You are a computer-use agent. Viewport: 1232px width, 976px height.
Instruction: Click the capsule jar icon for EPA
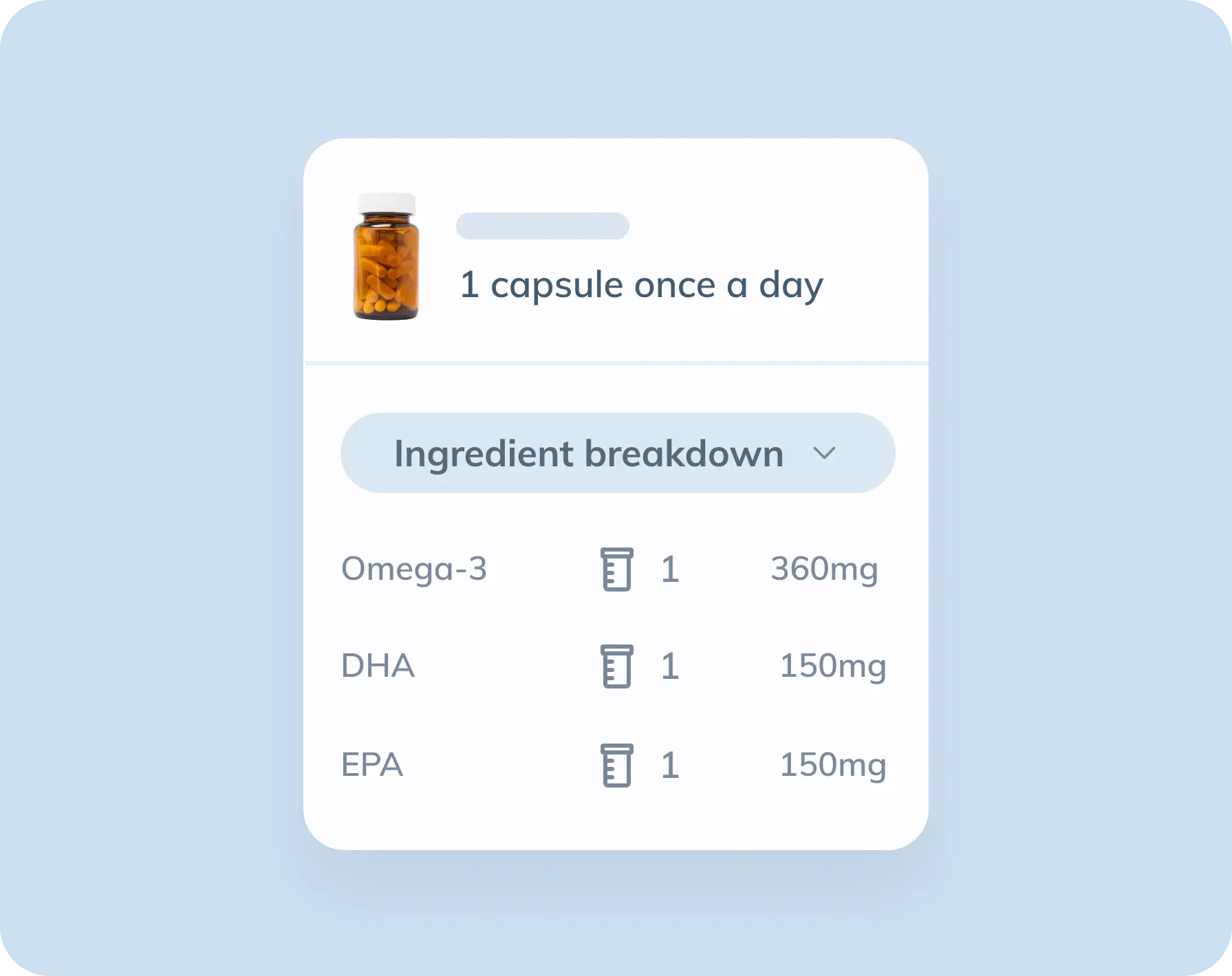point(616,766)
